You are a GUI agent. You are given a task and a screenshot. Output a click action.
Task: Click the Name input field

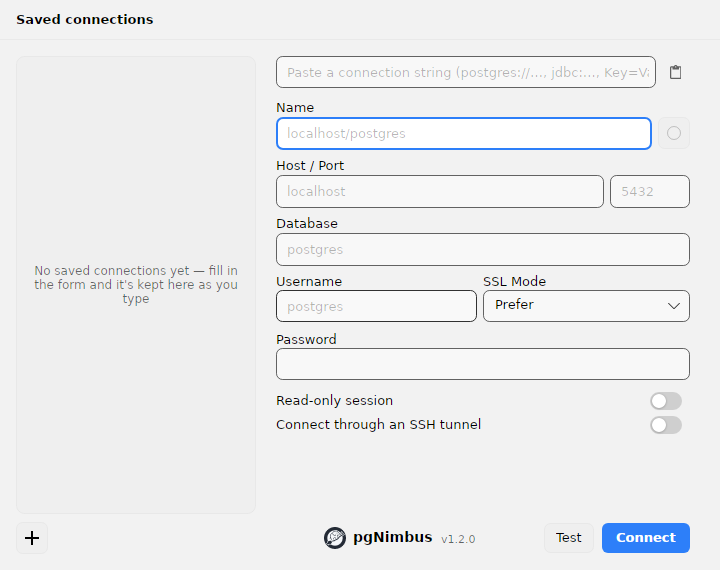(464, 134)
